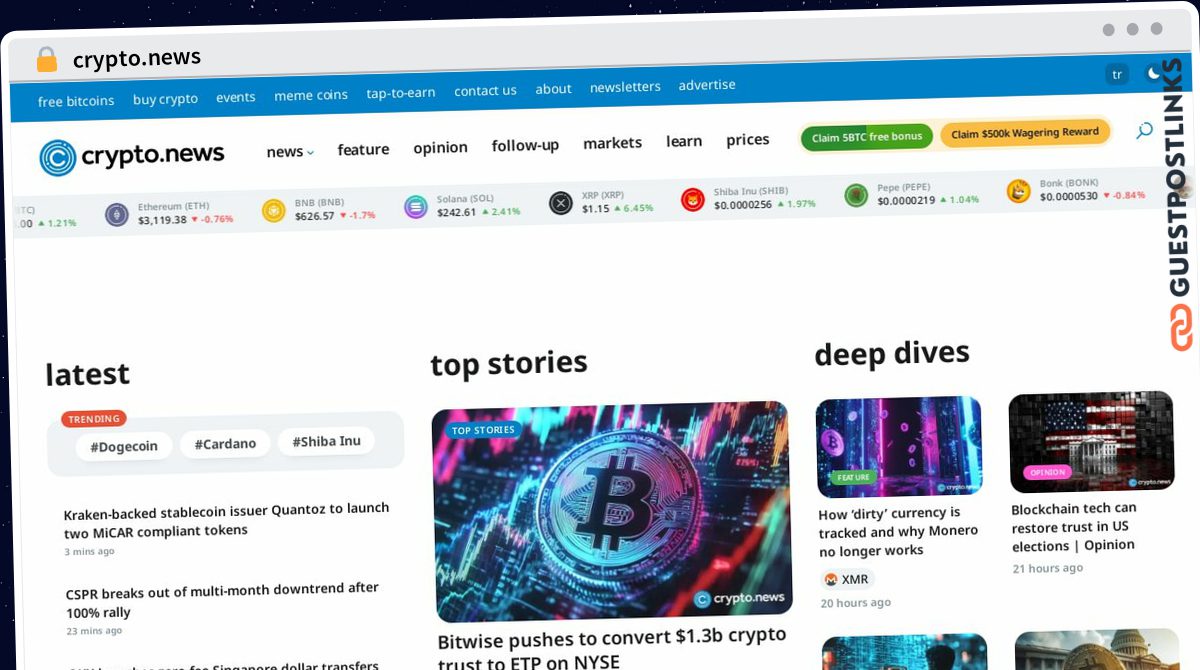Expand the news dropdown menu
The image size is (1200, 670).
290,152
